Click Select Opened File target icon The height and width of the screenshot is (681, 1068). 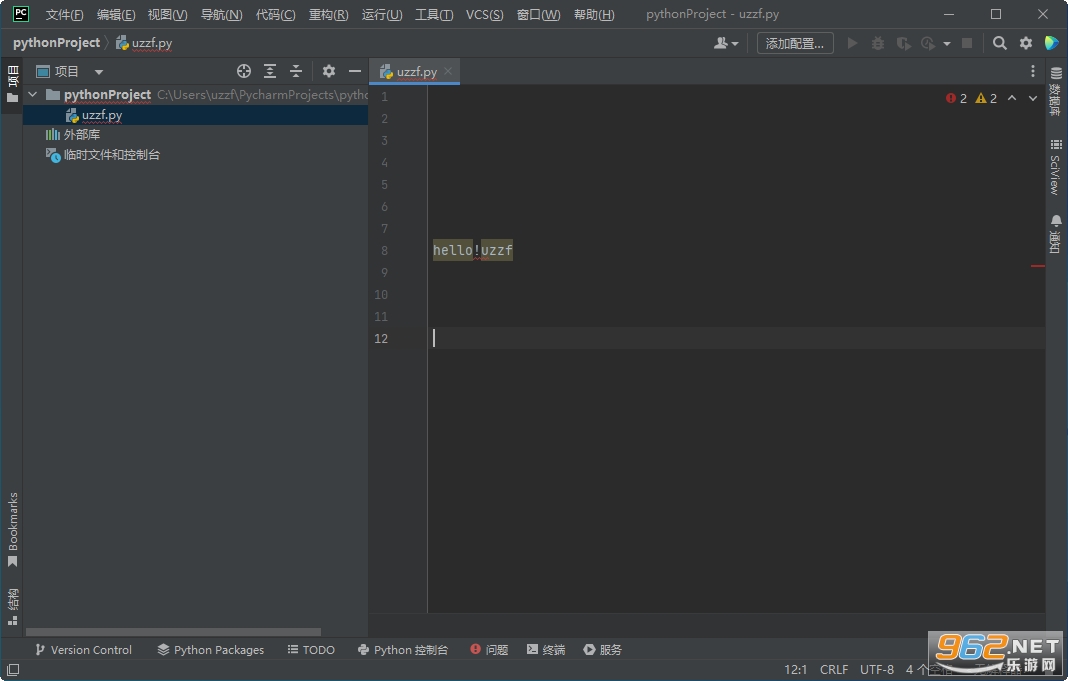244,71
